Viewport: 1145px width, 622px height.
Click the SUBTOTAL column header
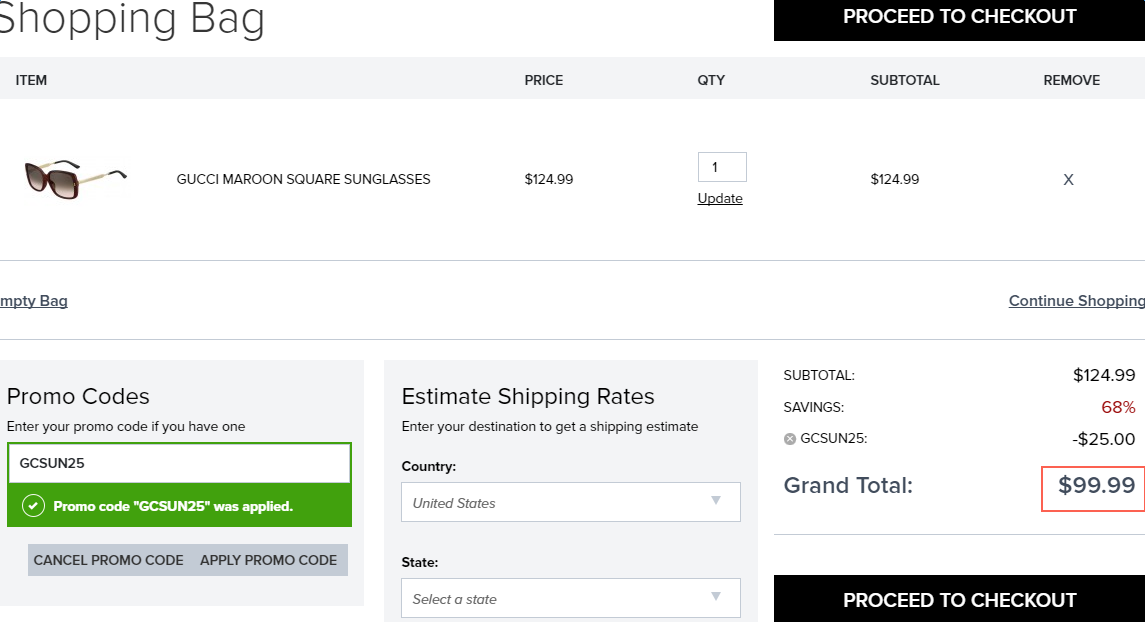905,80
